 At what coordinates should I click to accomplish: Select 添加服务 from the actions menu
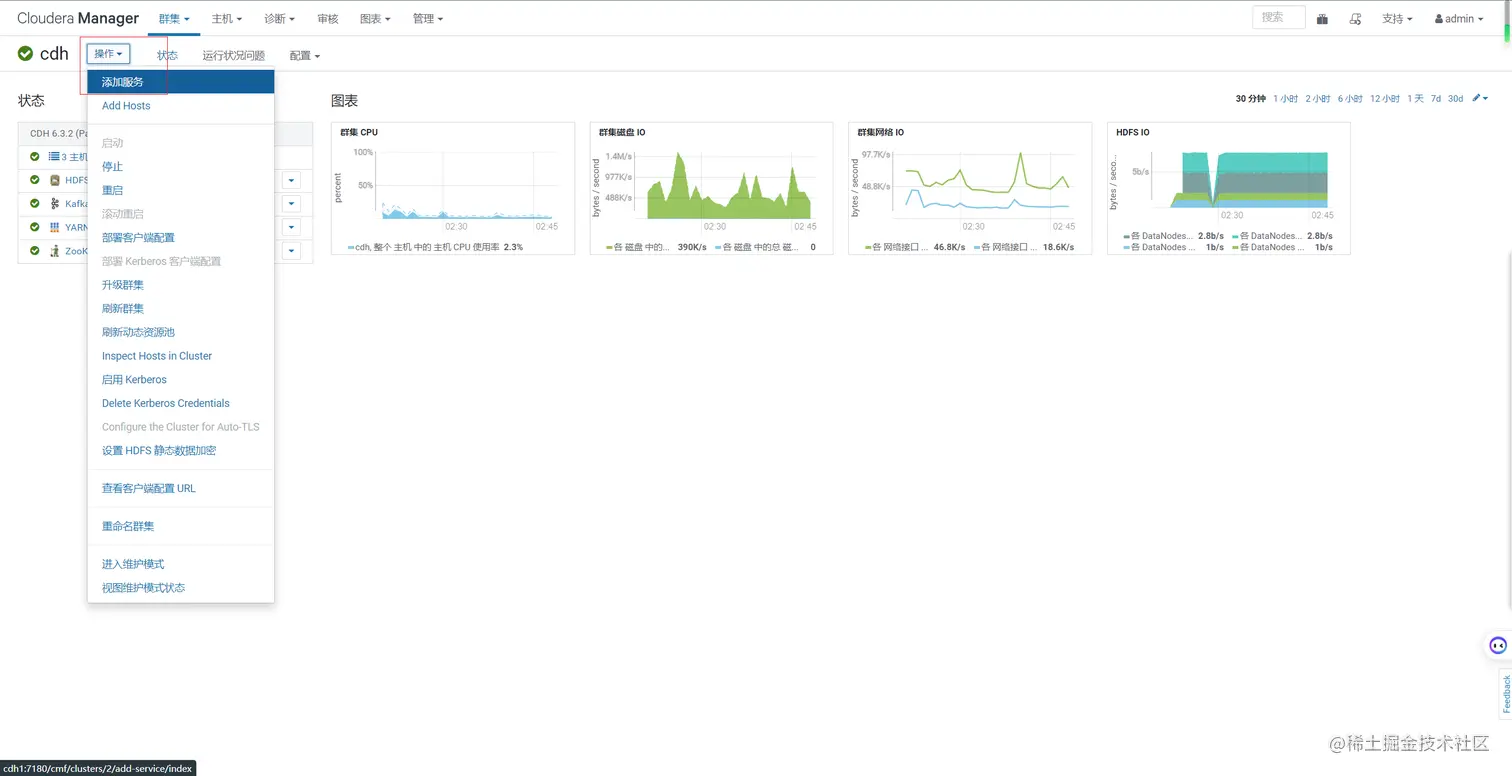click(181, 82)
